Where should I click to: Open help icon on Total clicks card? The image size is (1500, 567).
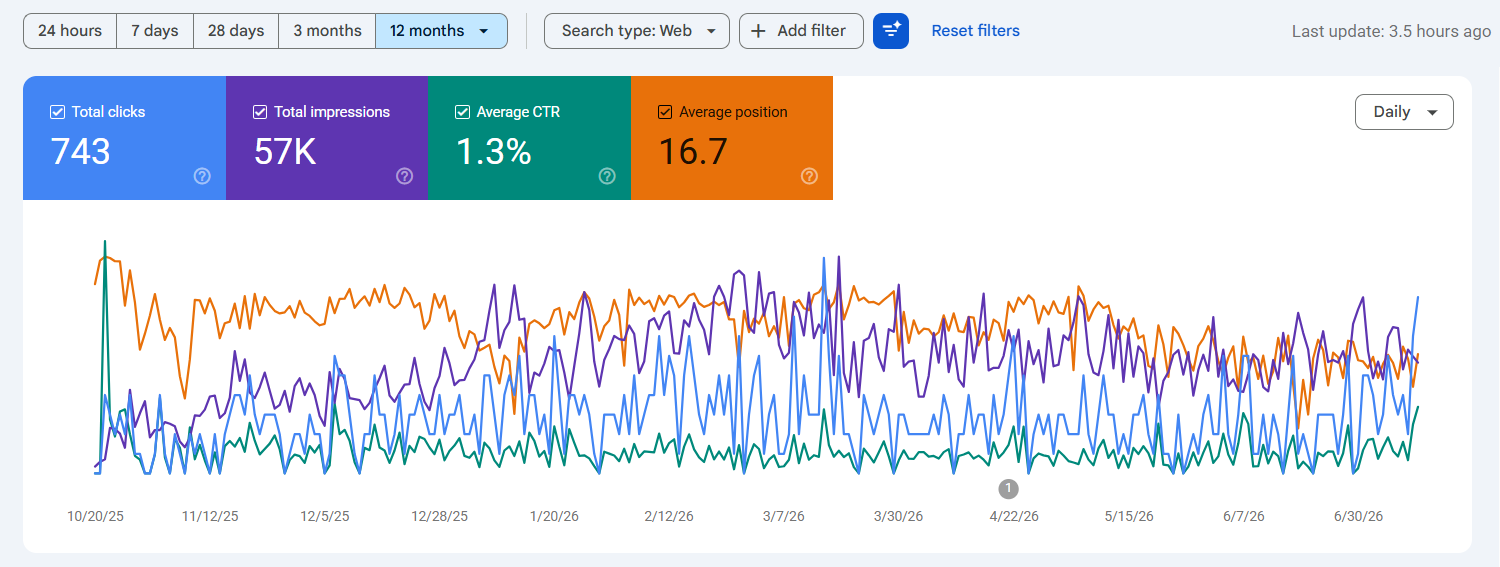tap(202, 176)
